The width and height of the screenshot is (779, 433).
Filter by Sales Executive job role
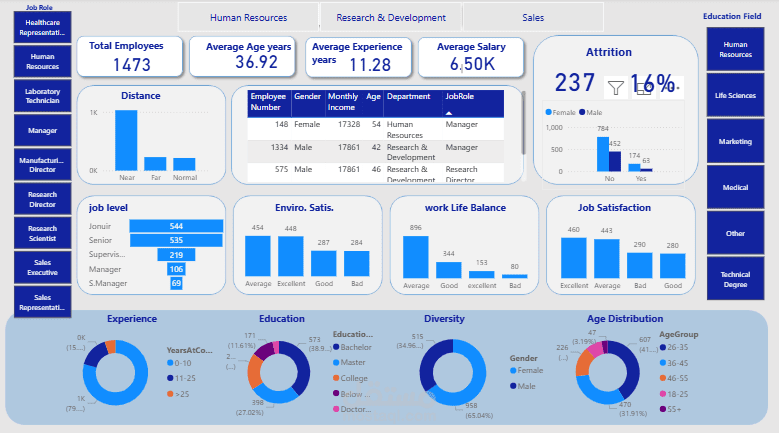point(43,267)
